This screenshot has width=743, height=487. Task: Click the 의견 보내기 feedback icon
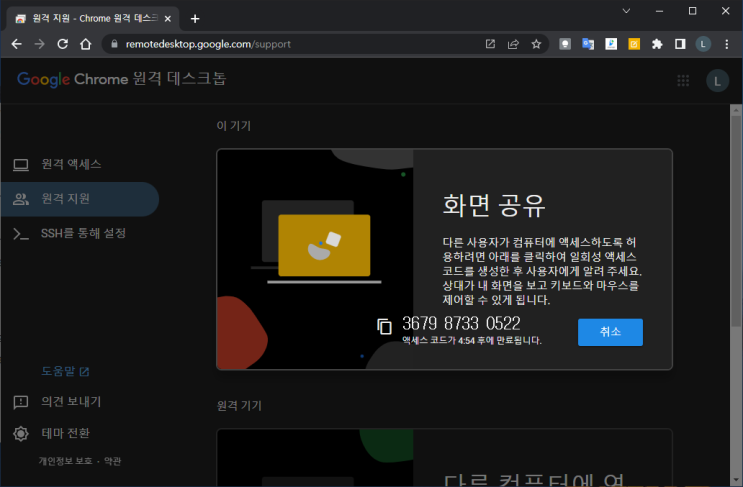tap(21, 402)
